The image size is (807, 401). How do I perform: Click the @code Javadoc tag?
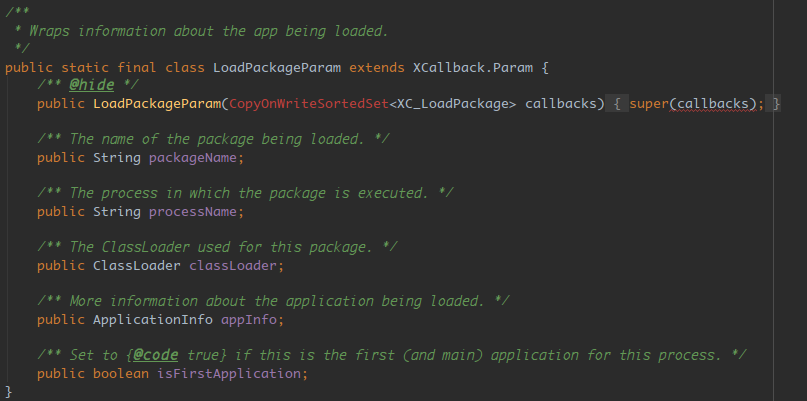click(155, 355)
